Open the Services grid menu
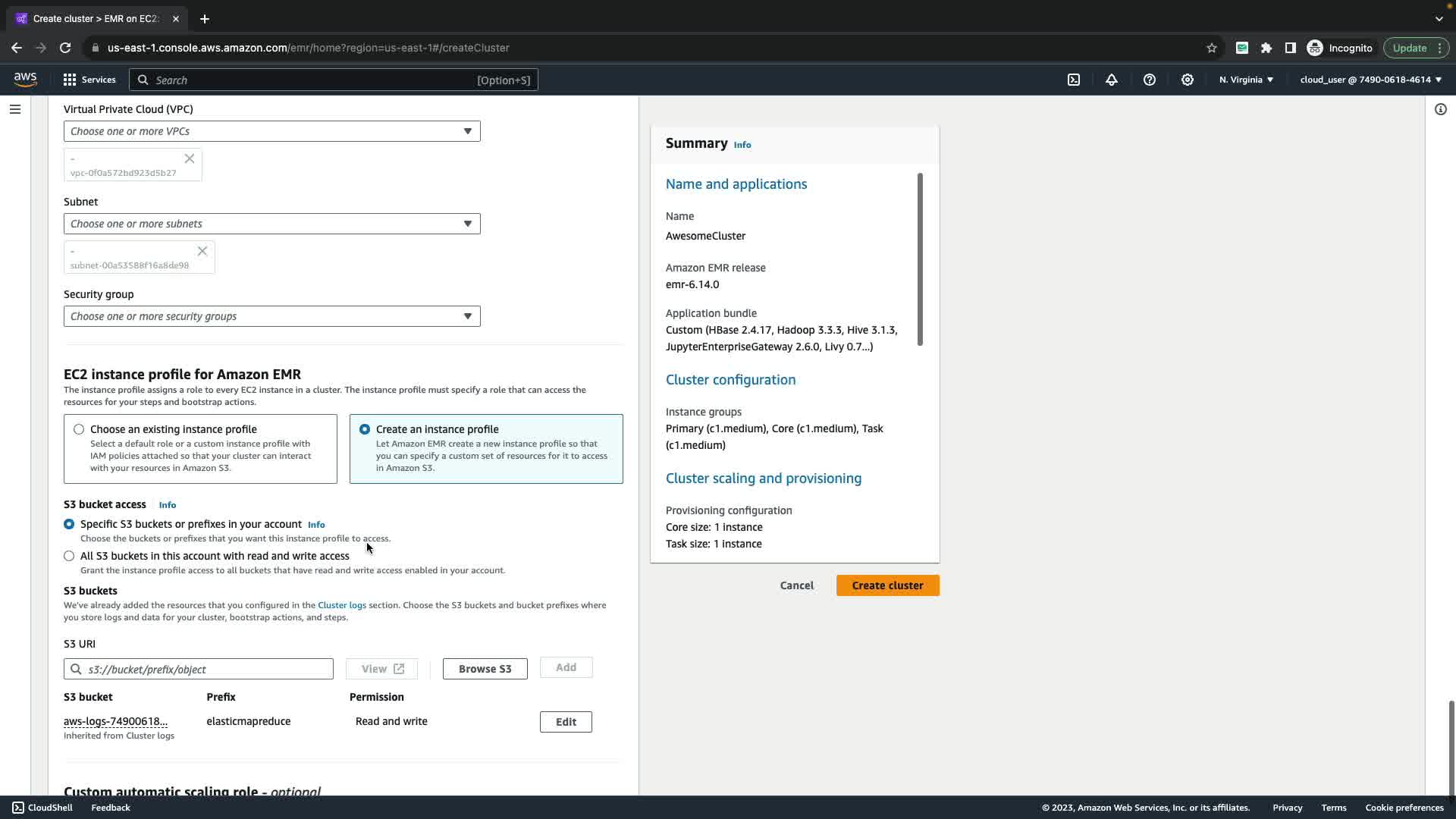Viewport: 1456px width, 819px height. tap(89, 80)
